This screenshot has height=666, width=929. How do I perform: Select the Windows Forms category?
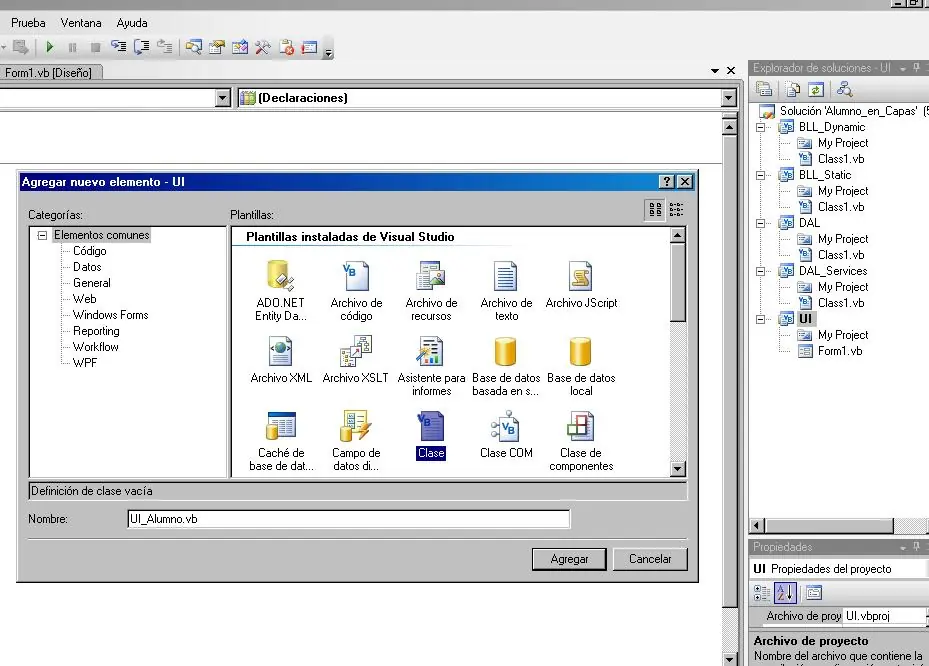pos(111,315)
